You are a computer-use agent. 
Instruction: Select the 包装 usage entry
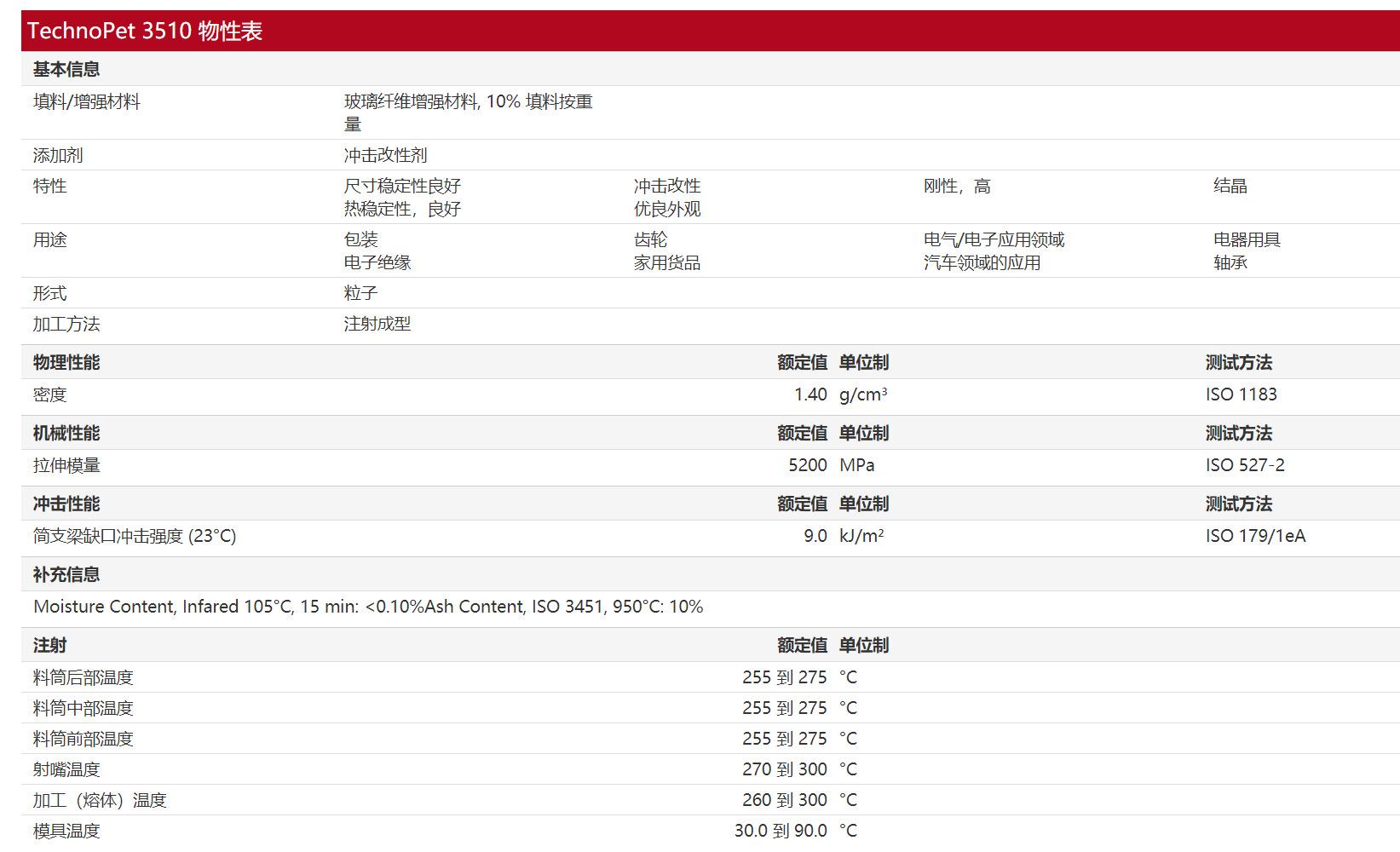(x=361, y=239)
